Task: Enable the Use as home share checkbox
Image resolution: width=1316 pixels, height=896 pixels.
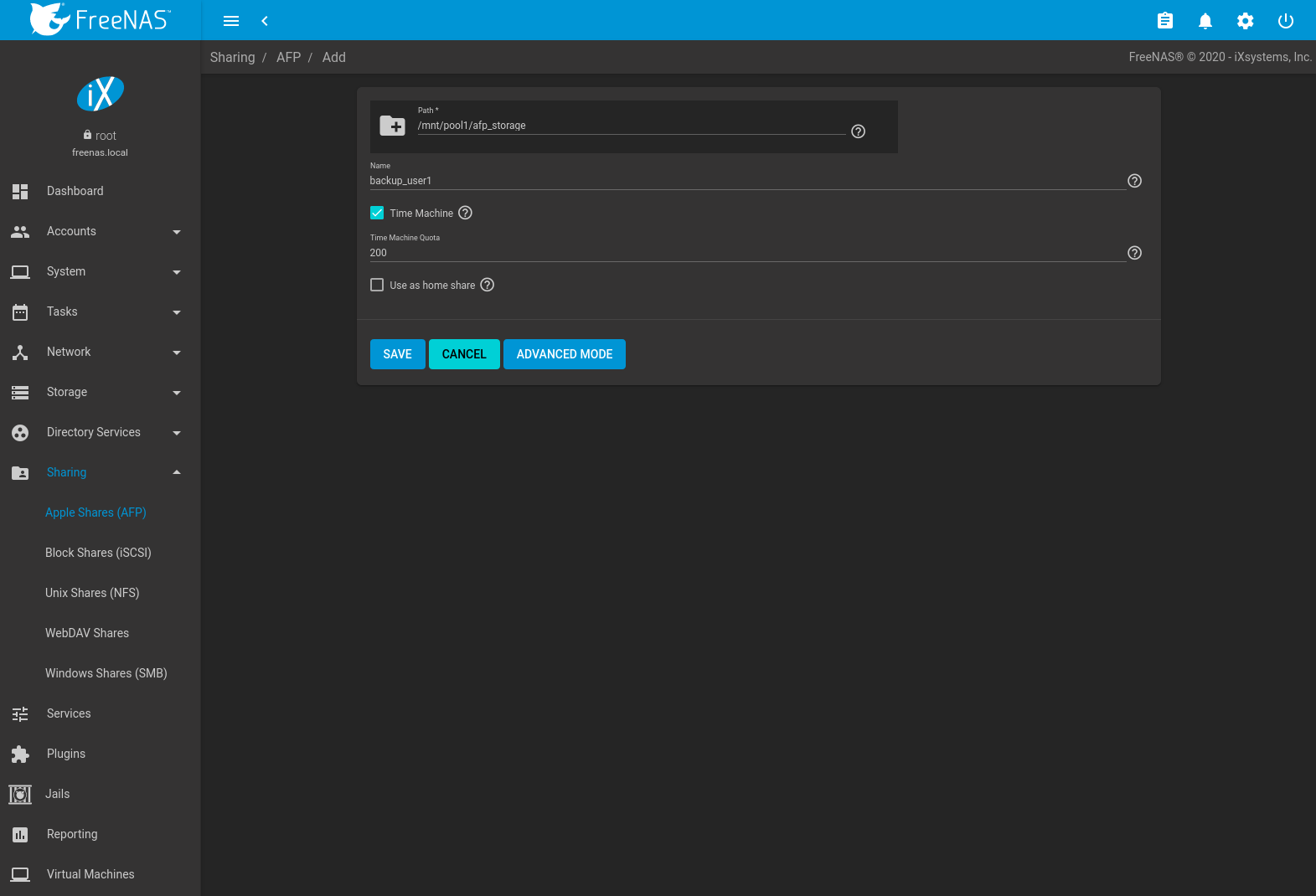Action: (377, 285)
